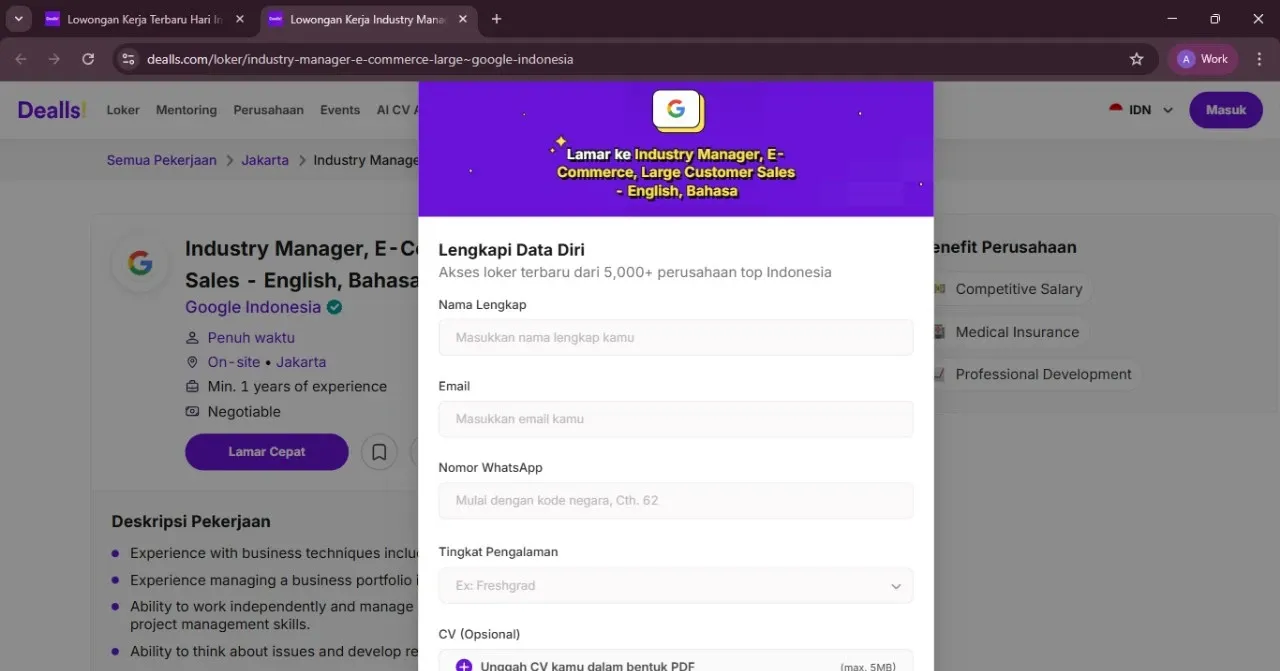Click the Deskripsi Pekerjaan heading
The image size is (1280, 671).
click(x=191, y=521)
